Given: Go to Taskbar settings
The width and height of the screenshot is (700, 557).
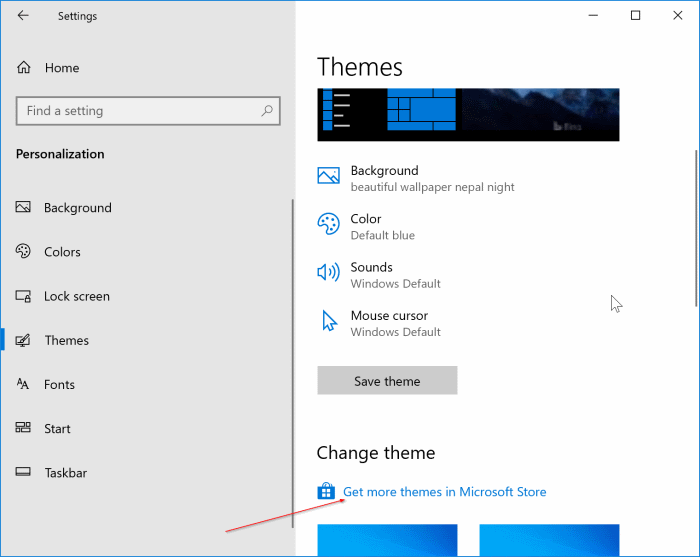Looking at the screenshot, I should coord(146,473).
